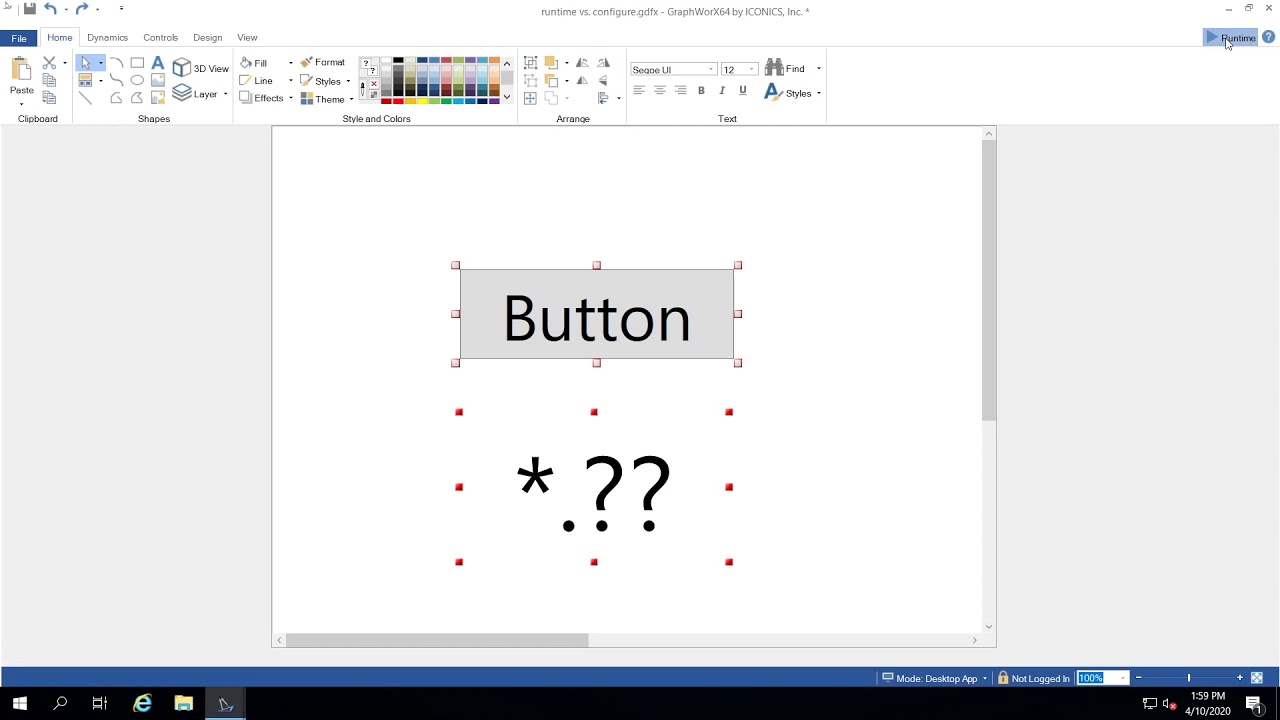
Task: Pick the red color swatch
Action: (x=398, y=101)
